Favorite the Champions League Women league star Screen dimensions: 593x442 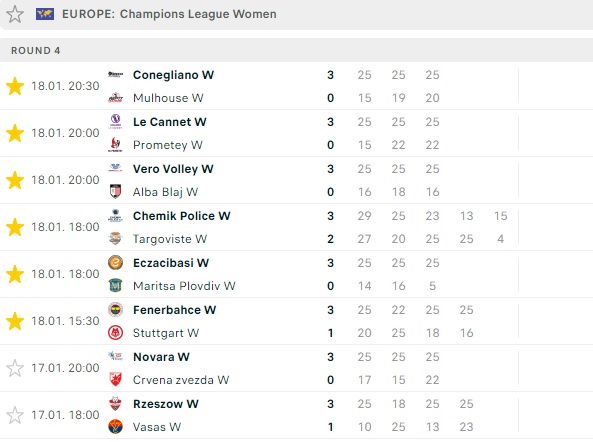pyautogui.click(x=15, y=14)
